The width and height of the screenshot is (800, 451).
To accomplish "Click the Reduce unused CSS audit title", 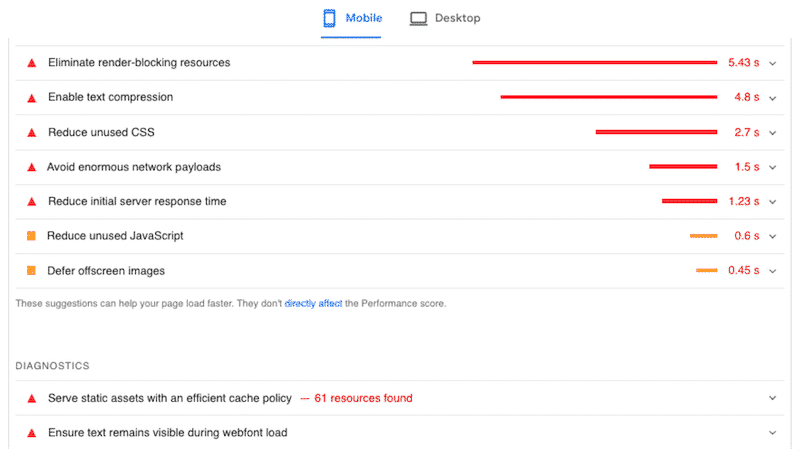I will (x=101, y=132).
